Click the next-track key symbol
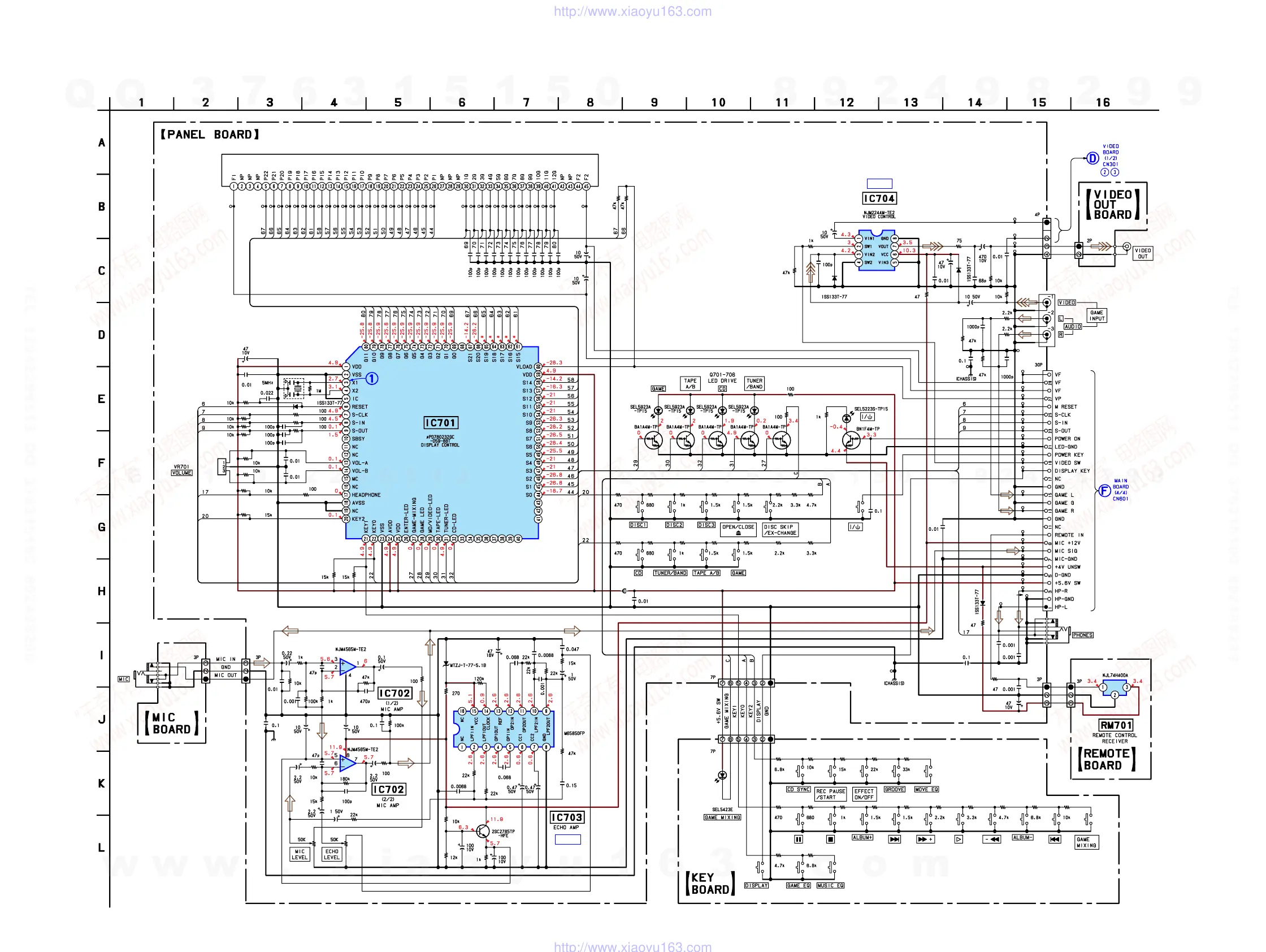 click(895, 840)
